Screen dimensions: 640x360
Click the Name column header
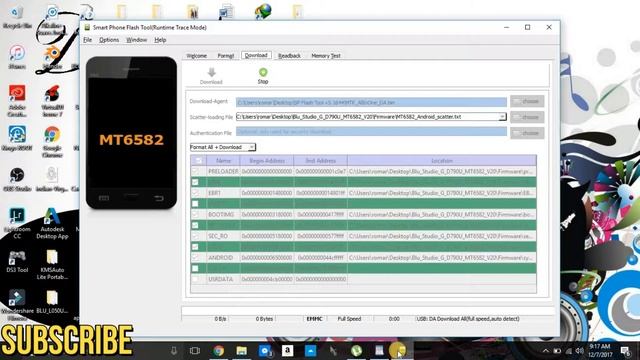tap(223, 161)
